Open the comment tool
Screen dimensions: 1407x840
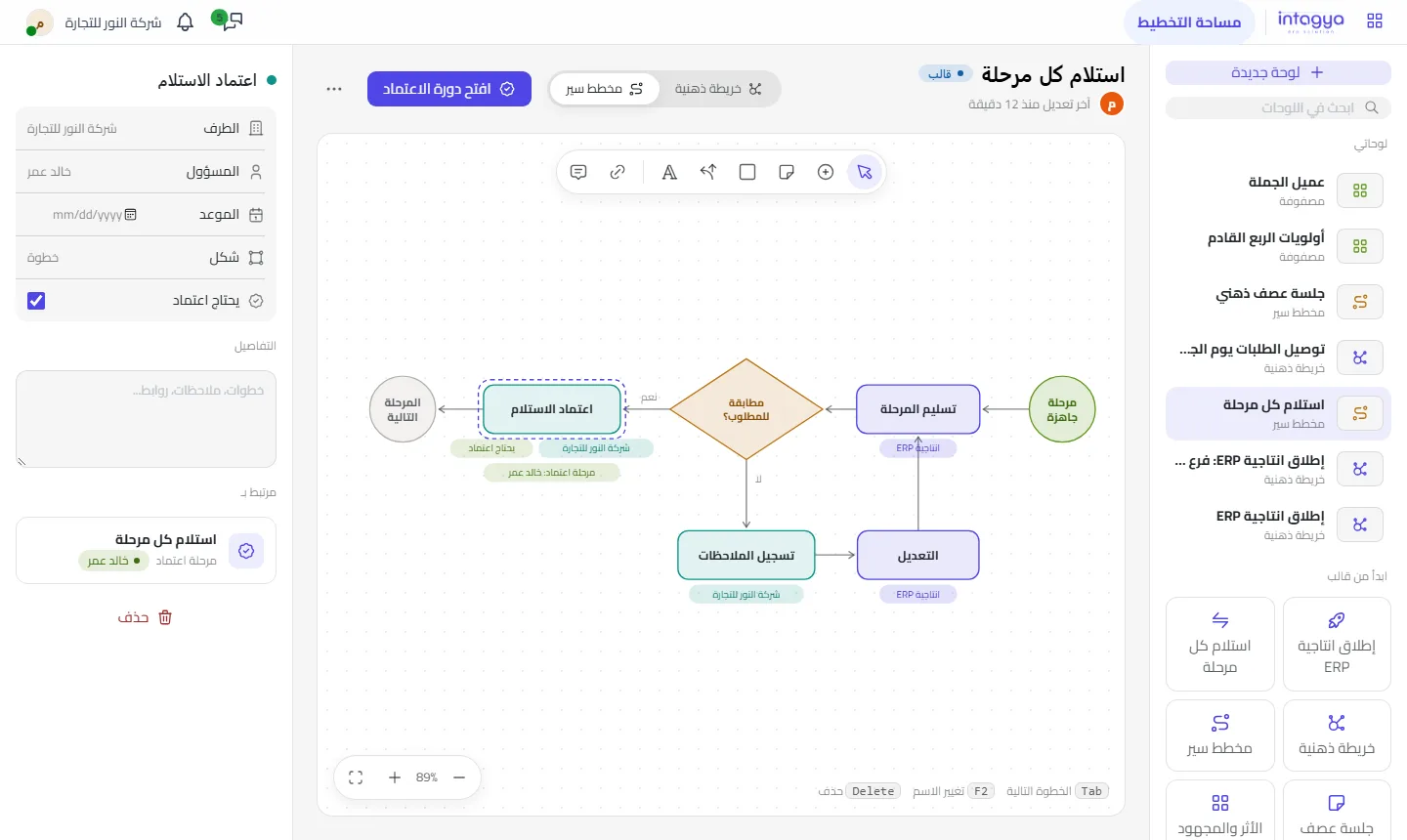(578, 172)
